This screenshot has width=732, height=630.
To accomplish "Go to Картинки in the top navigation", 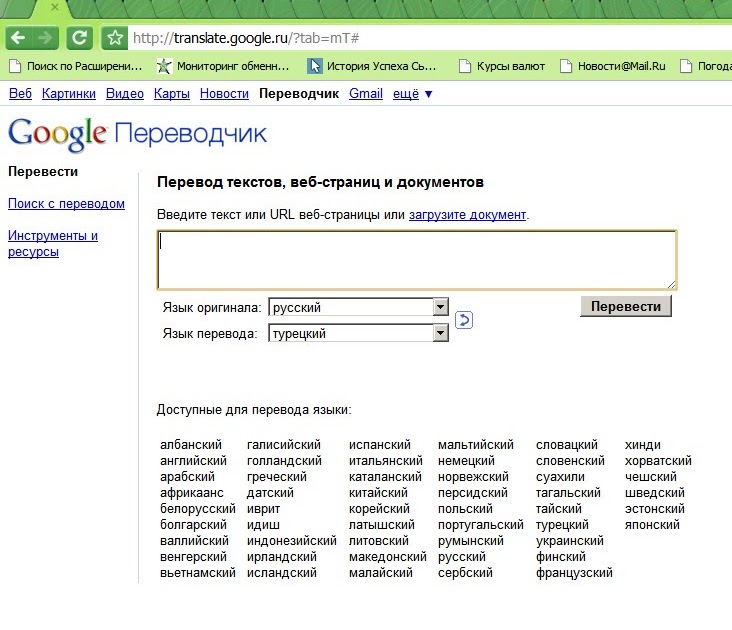I will coord(69,94).
